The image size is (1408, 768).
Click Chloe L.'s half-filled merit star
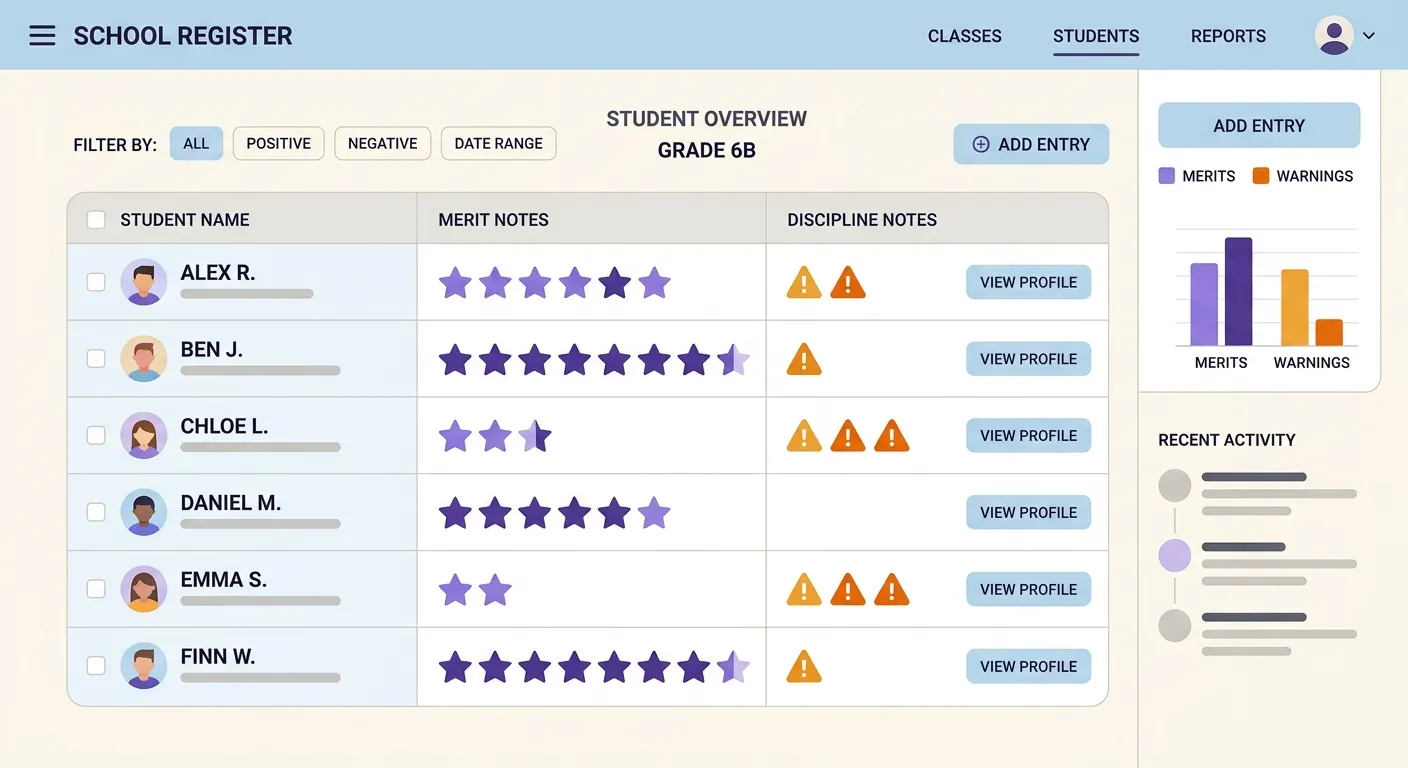[x=535, y=436]
